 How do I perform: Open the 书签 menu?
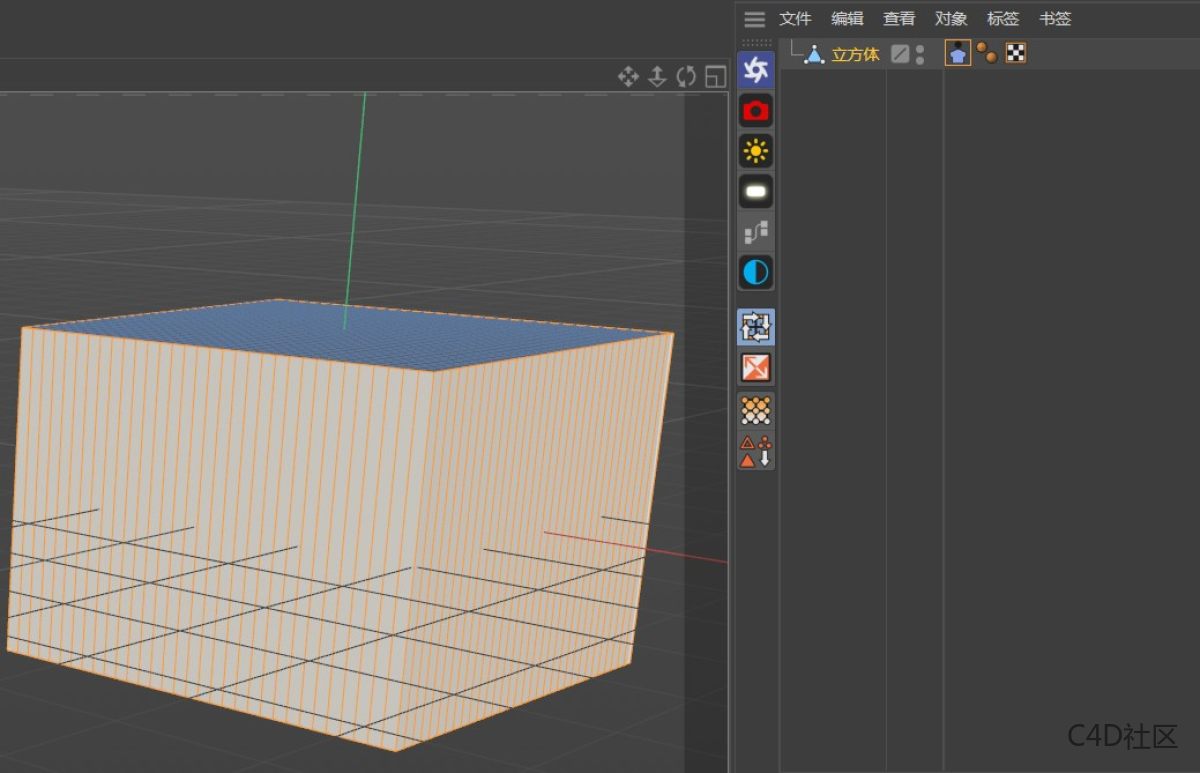(1055, 18)
